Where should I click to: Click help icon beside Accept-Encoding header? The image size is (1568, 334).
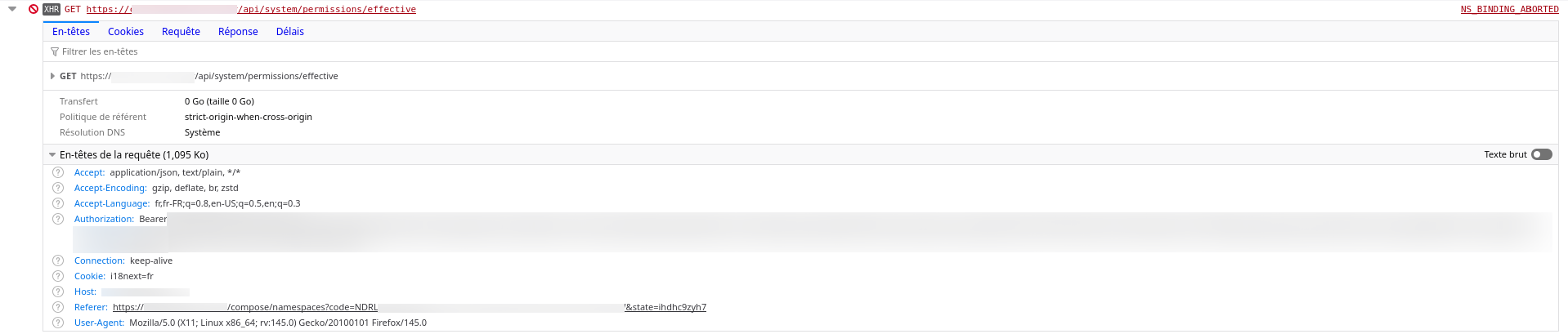58,188
